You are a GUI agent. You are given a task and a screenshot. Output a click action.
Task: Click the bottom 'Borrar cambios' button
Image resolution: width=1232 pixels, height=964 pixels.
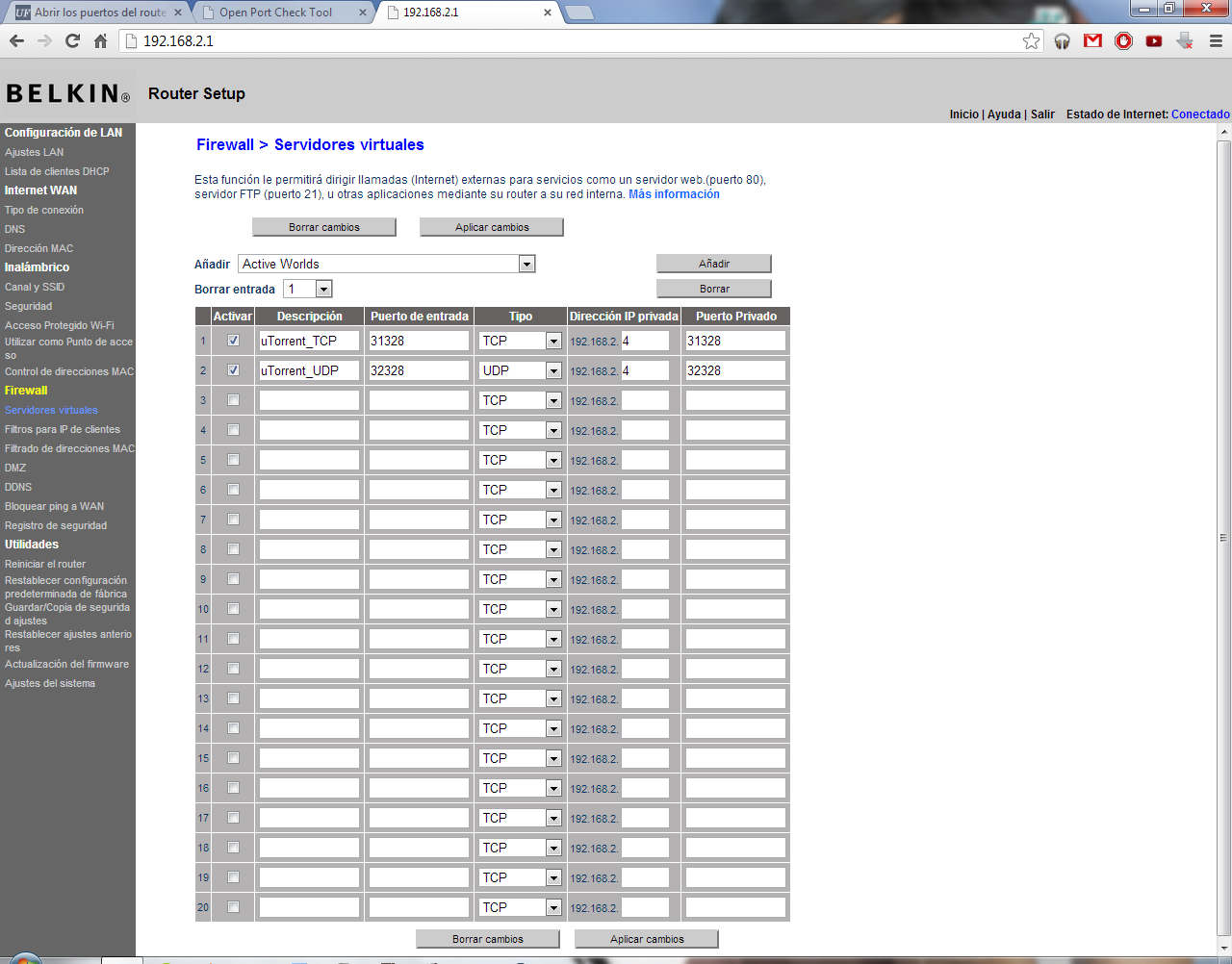pyautogui.click(x=488, y=939)
